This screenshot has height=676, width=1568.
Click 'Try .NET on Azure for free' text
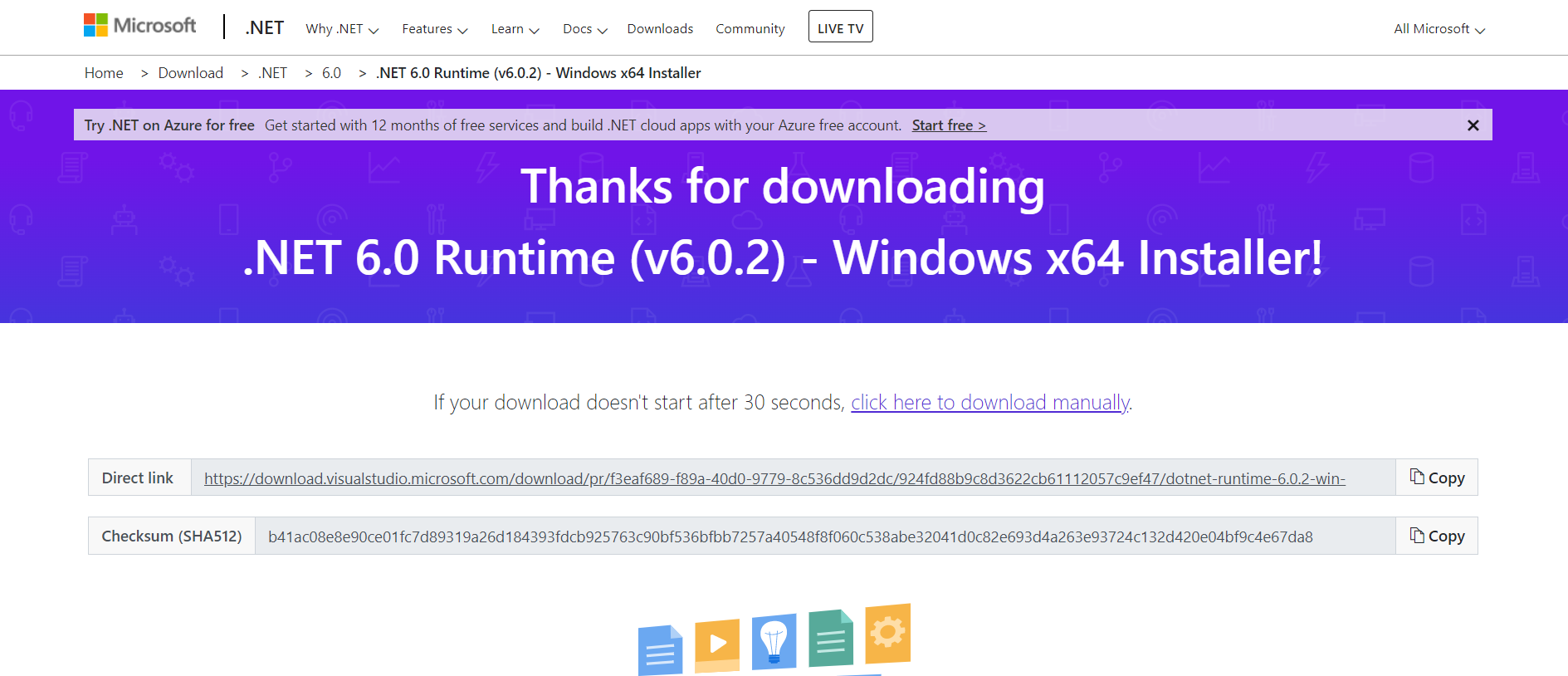[x=169, y=125]
